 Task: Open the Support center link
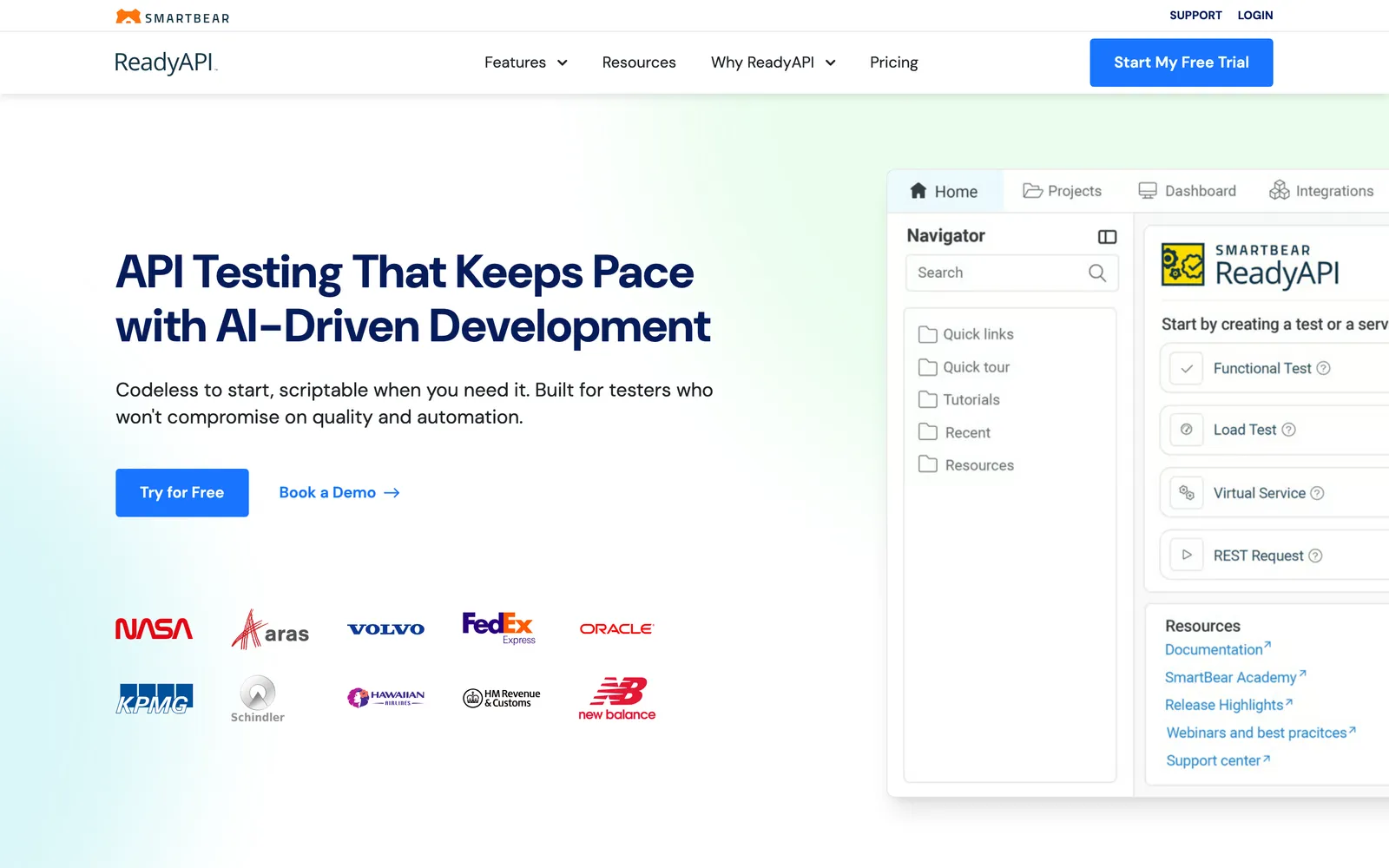[1218, 760]
